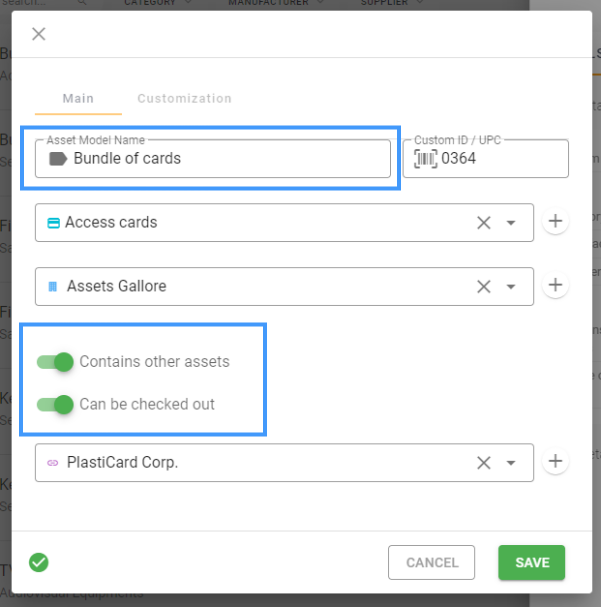The image size is (601, 607).
Task: Open the CATEGORY filter in background page
Action: (x=157, y=3)
